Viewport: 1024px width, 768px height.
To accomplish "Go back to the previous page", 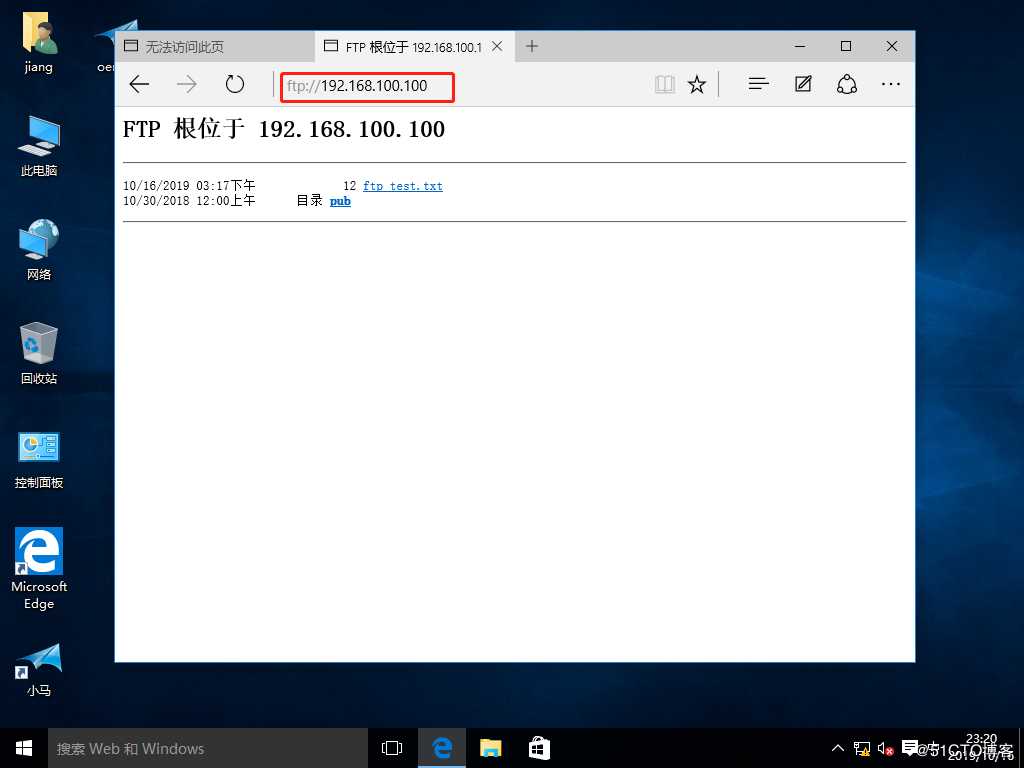I will (139, 84).
